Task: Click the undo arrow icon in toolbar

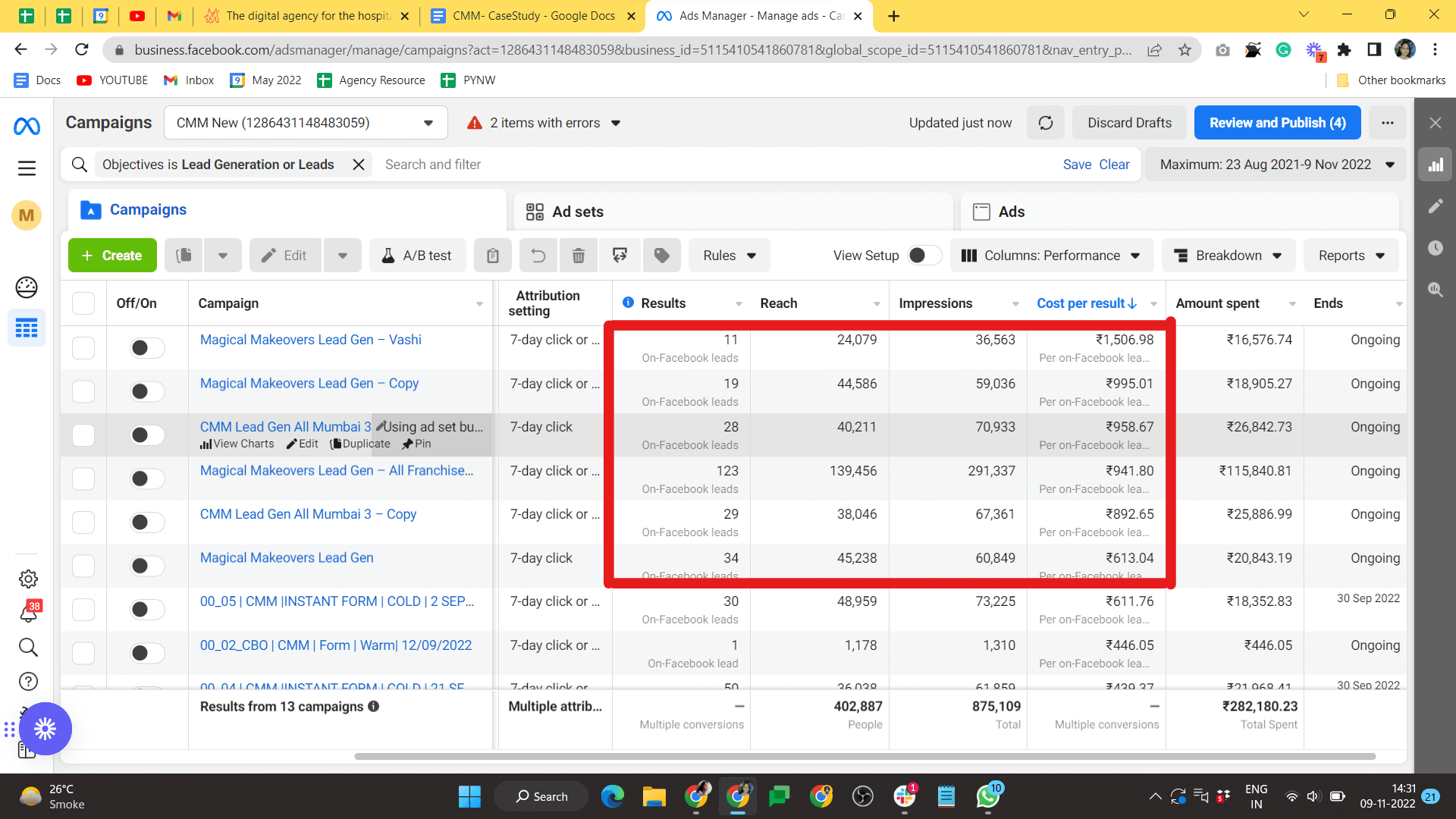Action: [x=538, y=256]
